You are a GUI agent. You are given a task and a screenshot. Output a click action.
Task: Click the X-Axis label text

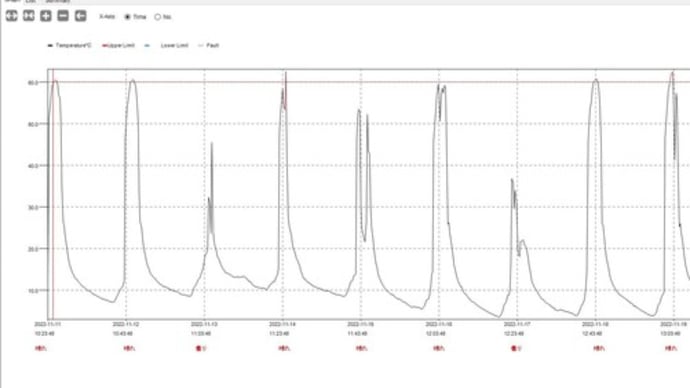(107, 17)
